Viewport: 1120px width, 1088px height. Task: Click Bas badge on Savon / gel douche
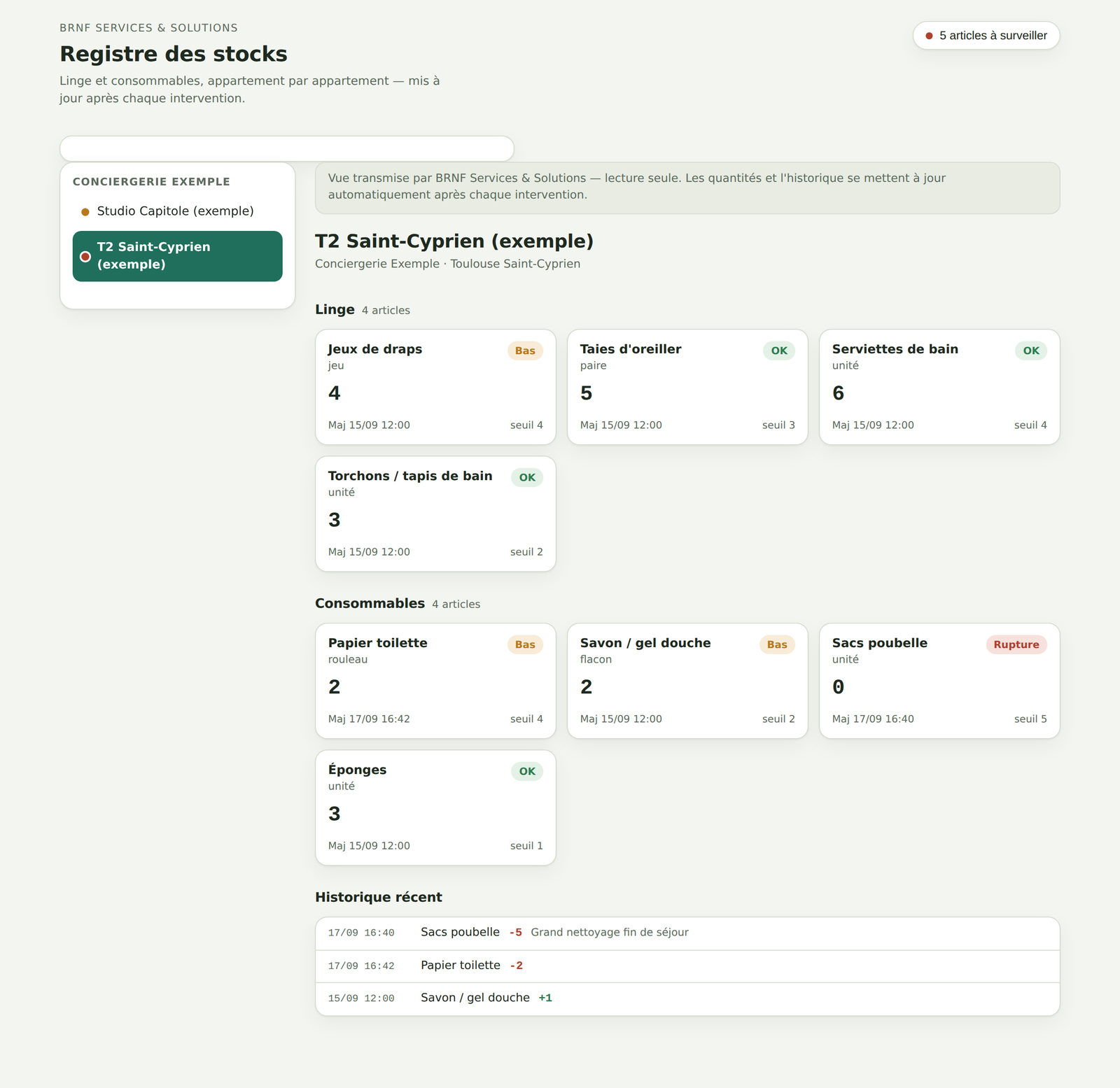click(x=777, y=644)
